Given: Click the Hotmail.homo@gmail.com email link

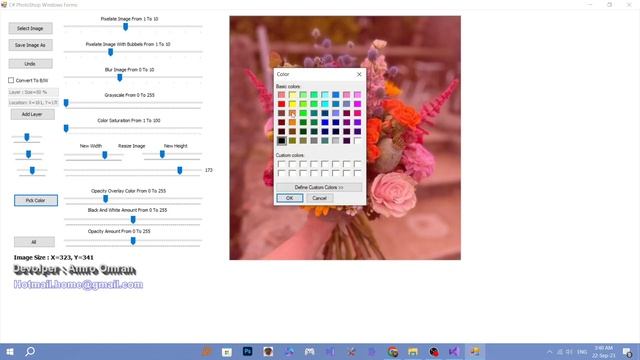Looking at the screenshot, I should coord(78,284).
